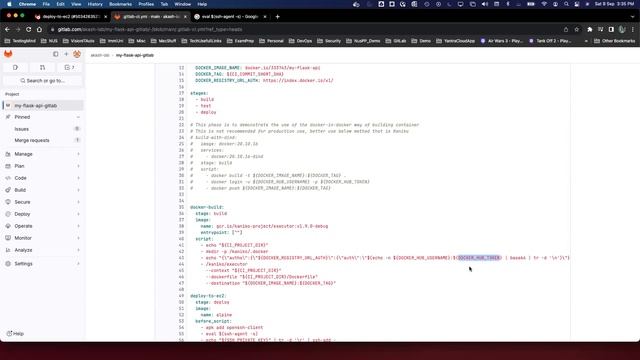Viewport: 640px width, 360px height.
Task: Expand the Settings sidebar section
Action: point(43,264)
